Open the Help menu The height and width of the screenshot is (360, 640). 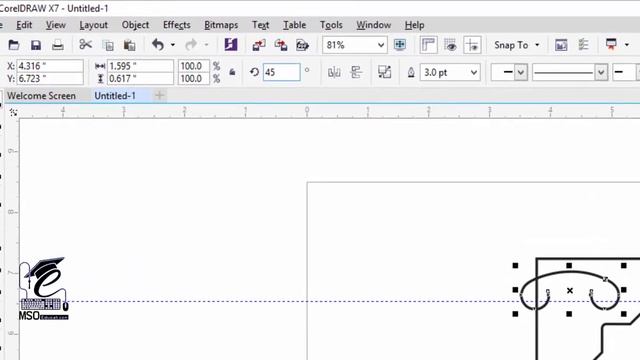click(x=414, y=25)
